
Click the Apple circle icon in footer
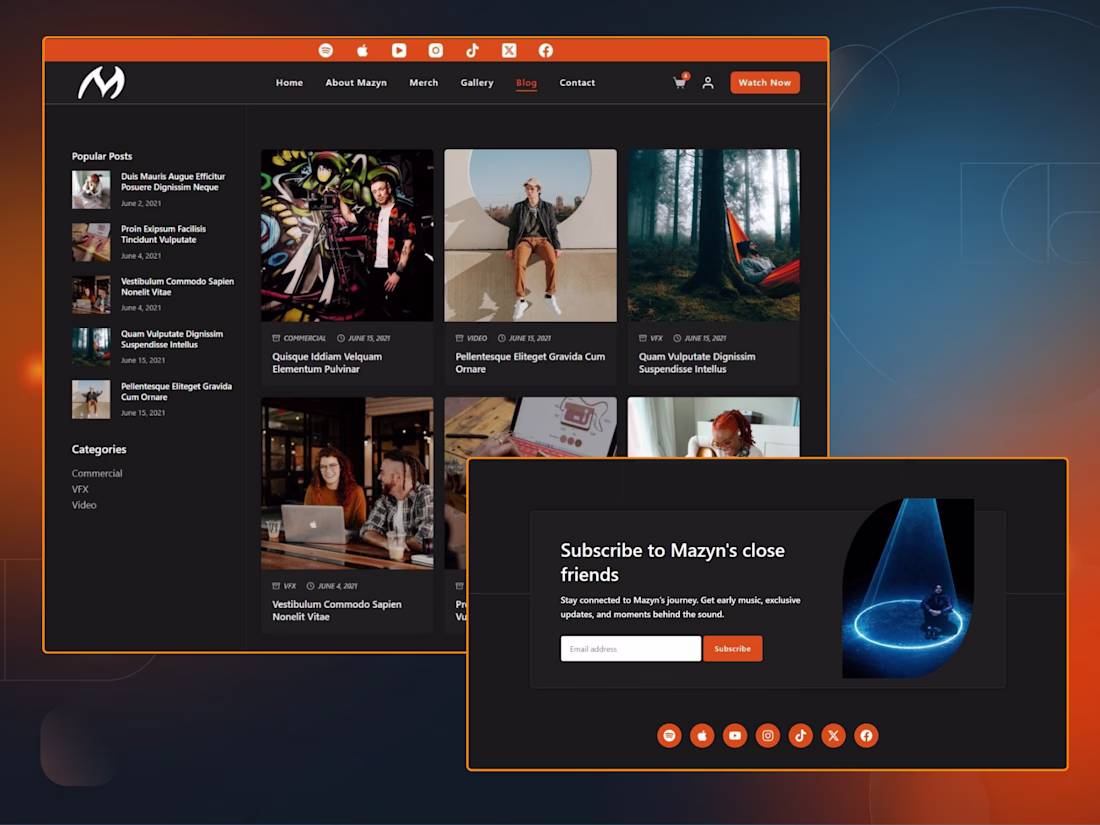click(702, 735)
